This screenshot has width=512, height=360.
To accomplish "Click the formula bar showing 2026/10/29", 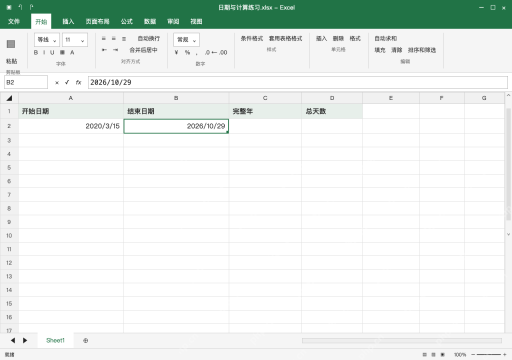I will [298, 82].
